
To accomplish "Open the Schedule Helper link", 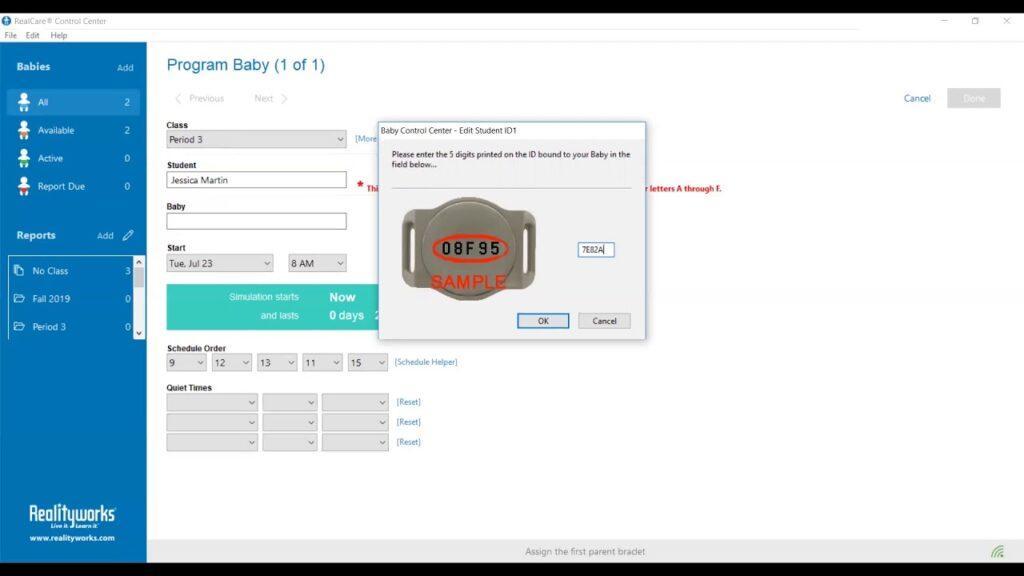I will (x=425, y=362).
